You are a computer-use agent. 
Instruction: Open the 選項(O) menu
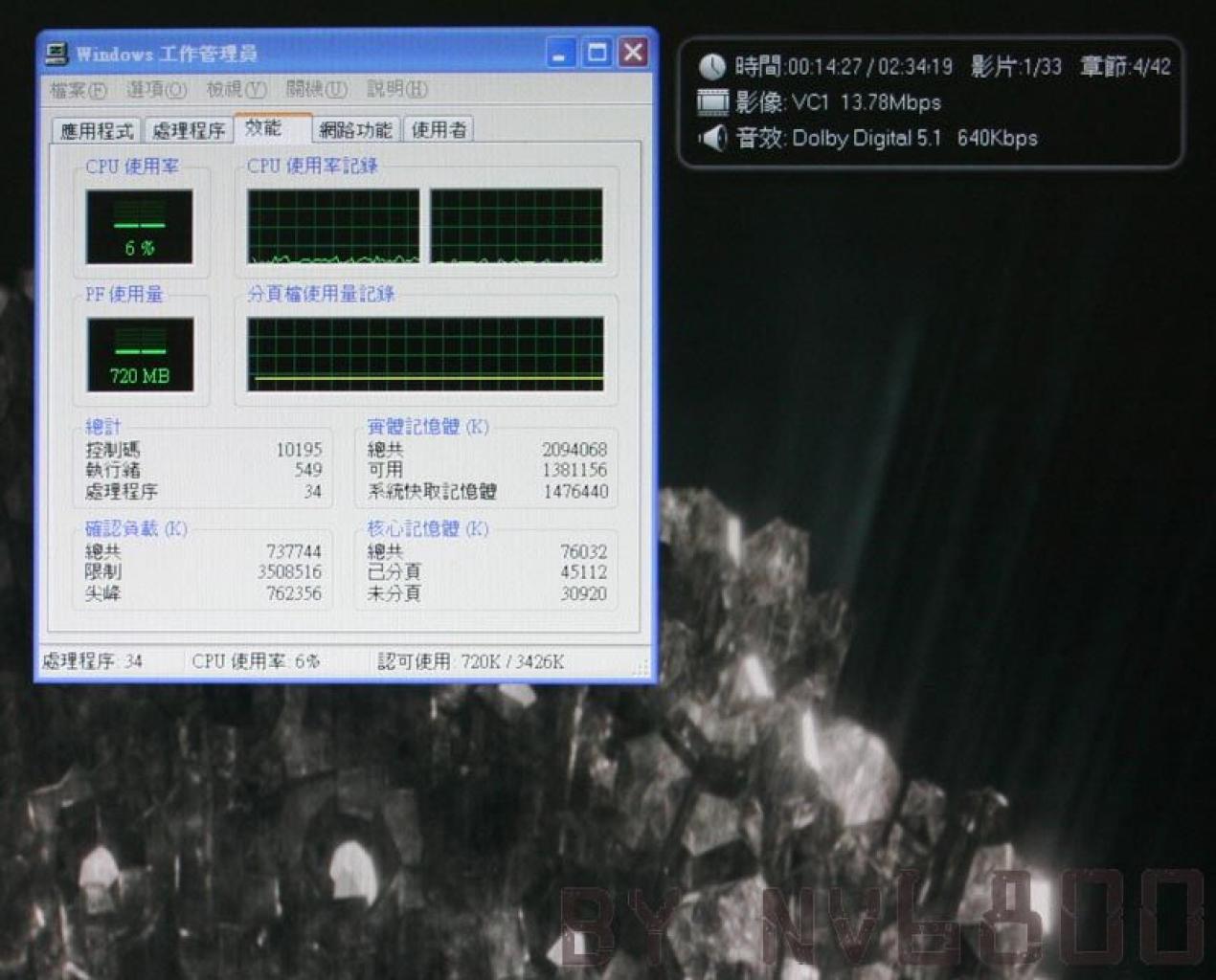[157, 90]
